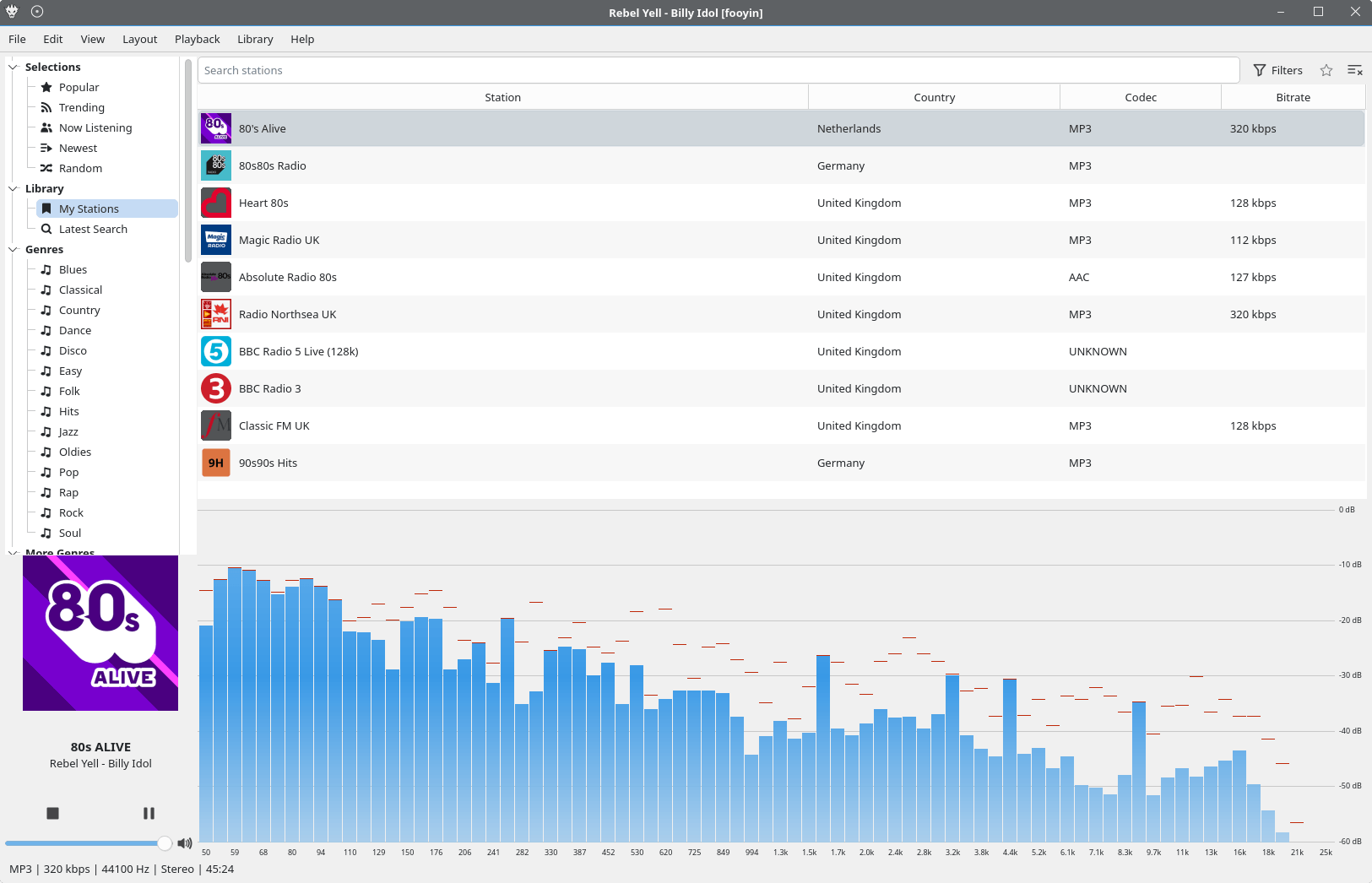Sort stations by the Station column header
This screenshot has width=1372, height=883.
click(503, 97)
